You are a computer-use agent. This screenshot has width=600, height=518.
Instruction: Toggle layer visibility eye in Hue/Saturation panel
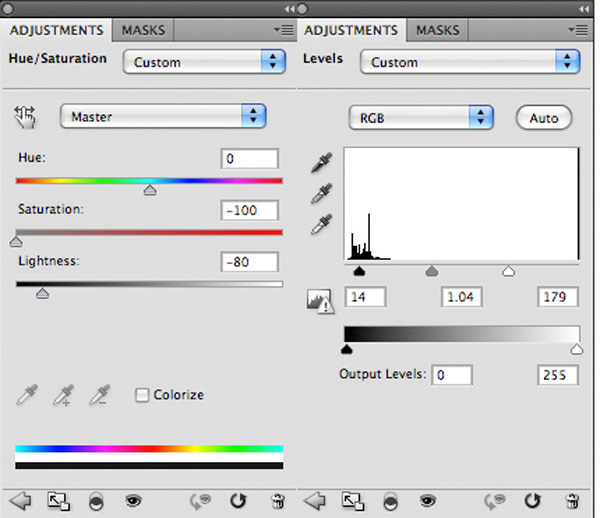[133, 500]
